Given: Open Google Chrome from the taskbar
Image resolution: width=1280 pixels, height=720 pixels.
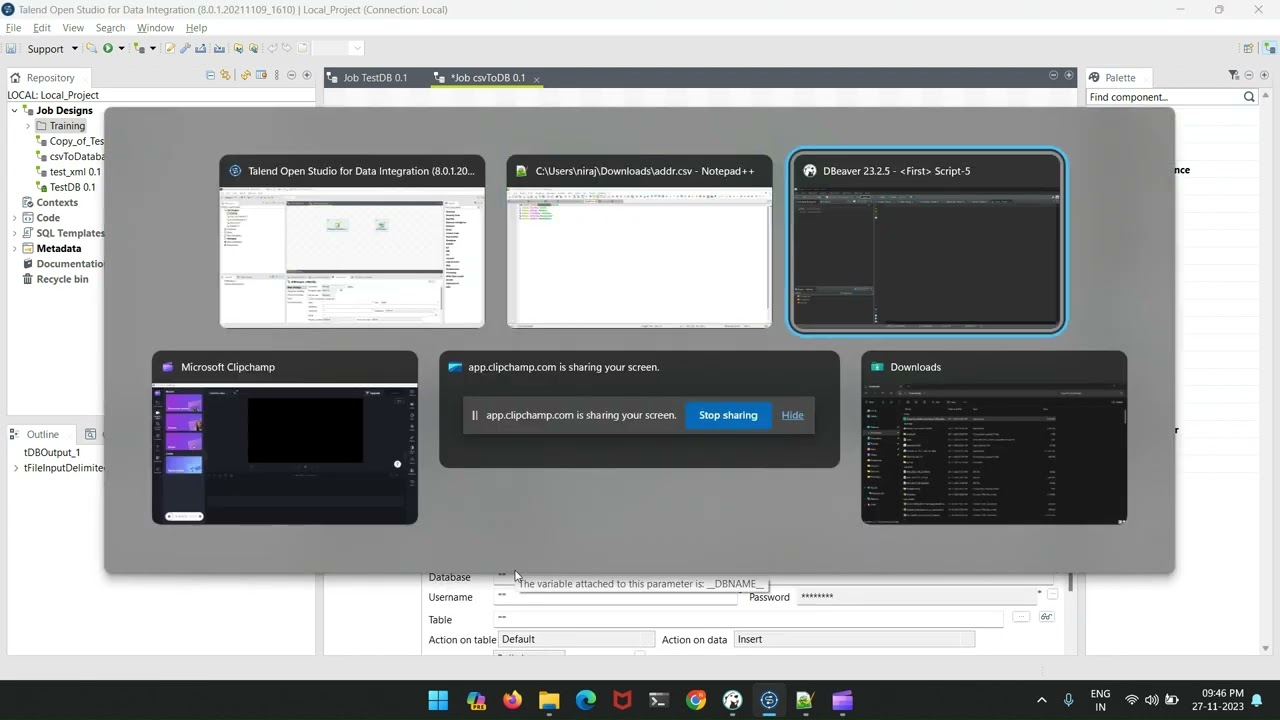Looking at the screenshot, I should coord(696,700).
